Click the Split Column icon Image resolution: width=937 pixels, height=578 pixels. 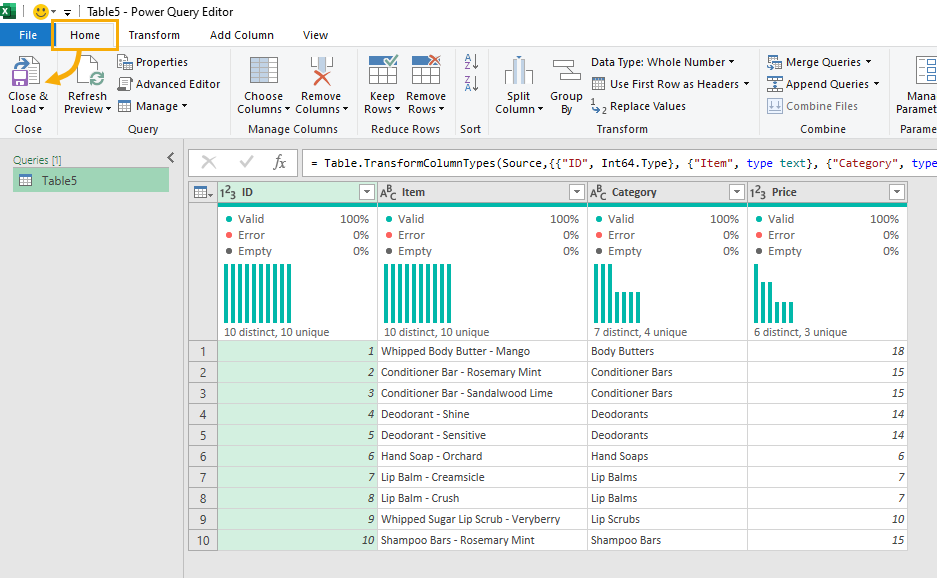[x=519, y=71]
